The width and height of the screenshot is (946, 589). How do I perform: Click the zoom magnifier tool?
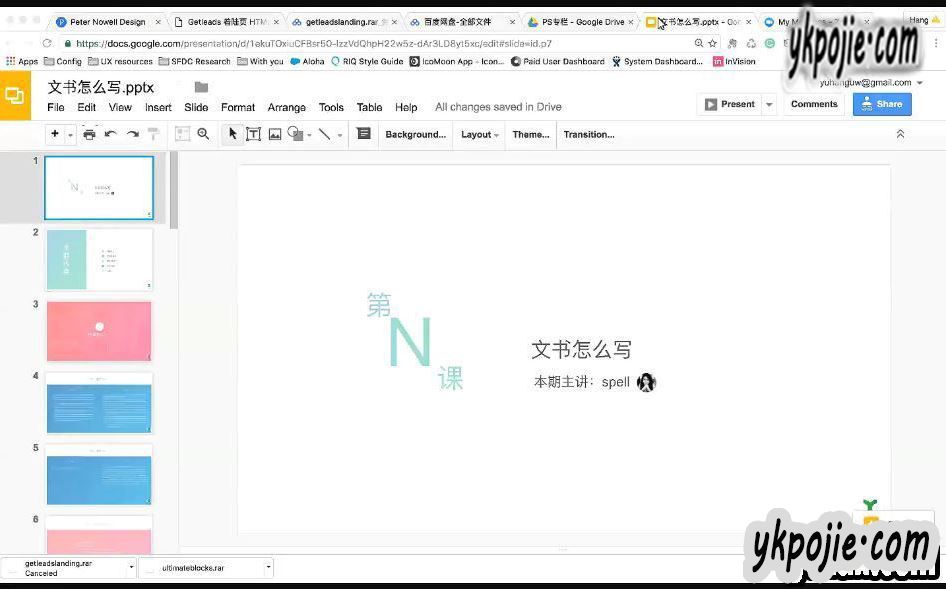coord(203,134)
